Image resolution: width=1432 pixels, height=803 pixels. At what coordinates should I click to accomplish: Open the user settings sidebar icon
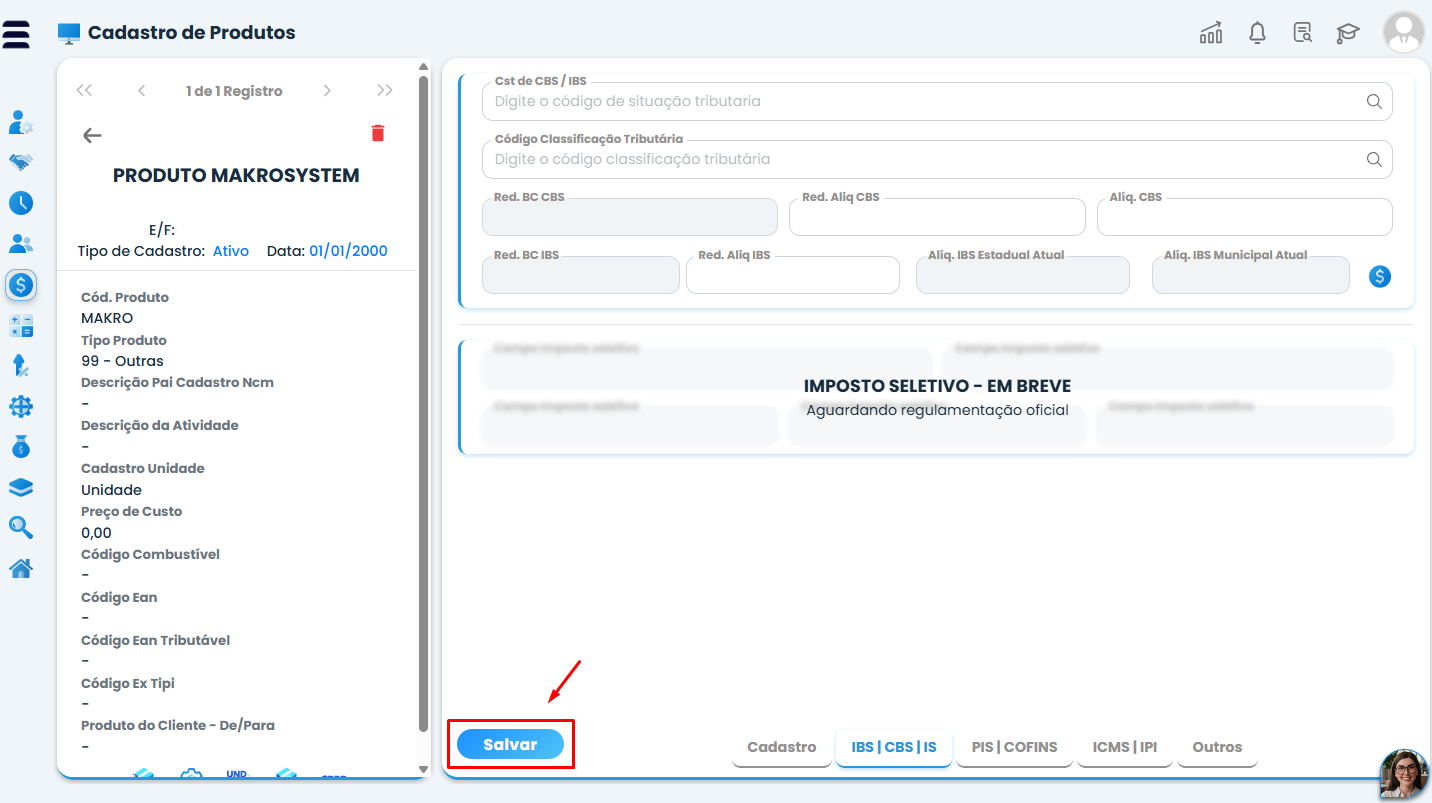pyautogui.click(x=21, y=123)
